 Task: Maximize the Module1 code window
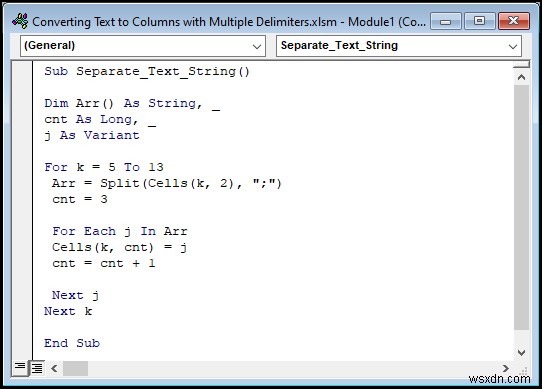479,21
